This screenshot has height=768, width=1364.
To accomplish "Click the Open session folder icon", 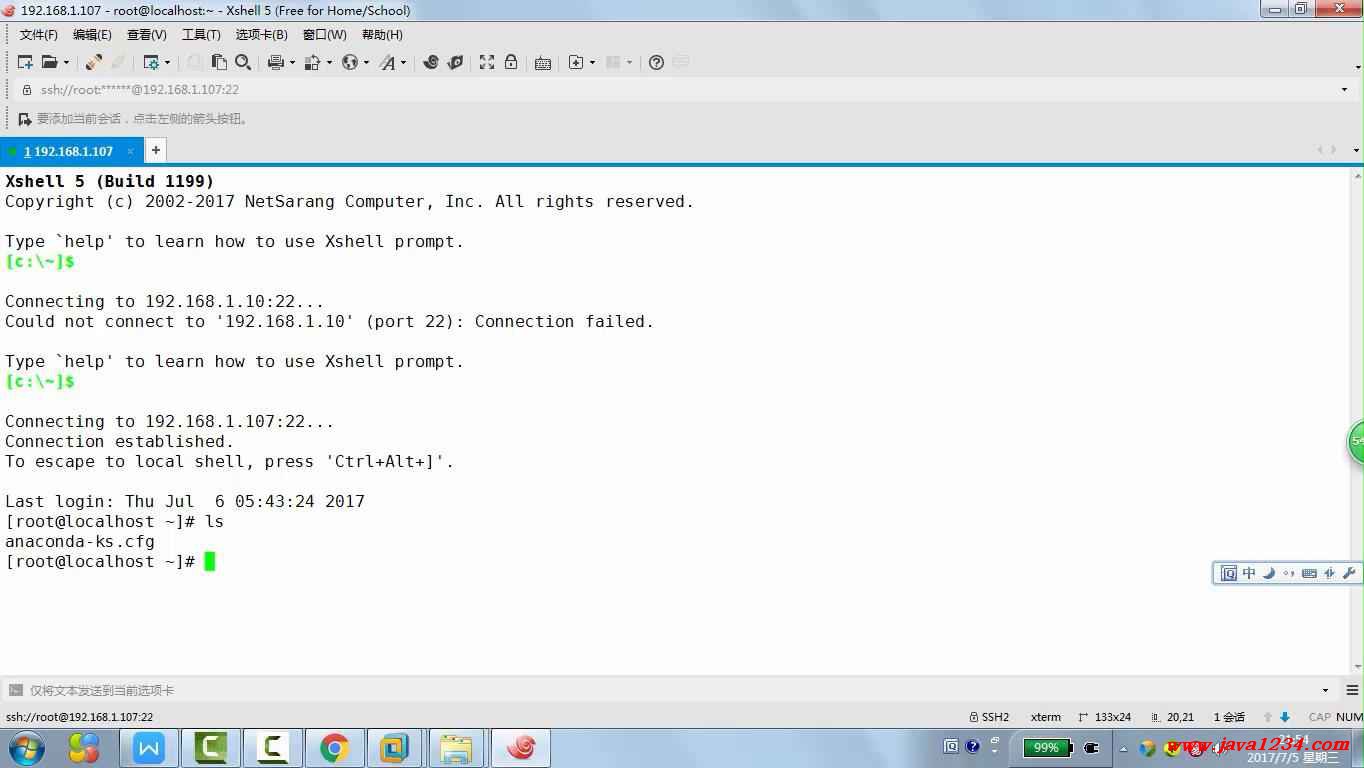I will point(49,62).
